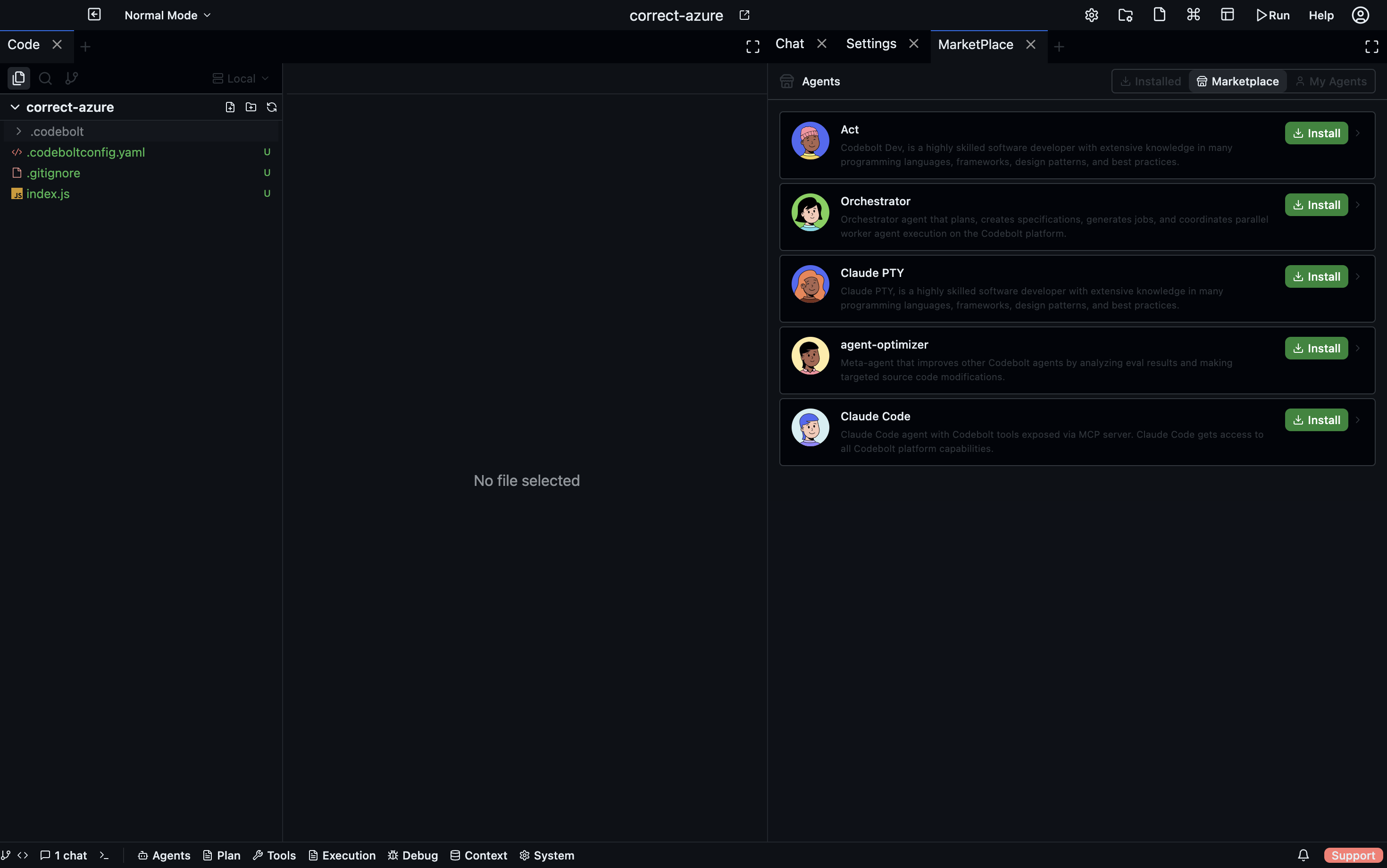Open the Normal Mode dropdown

coord(167,16)
